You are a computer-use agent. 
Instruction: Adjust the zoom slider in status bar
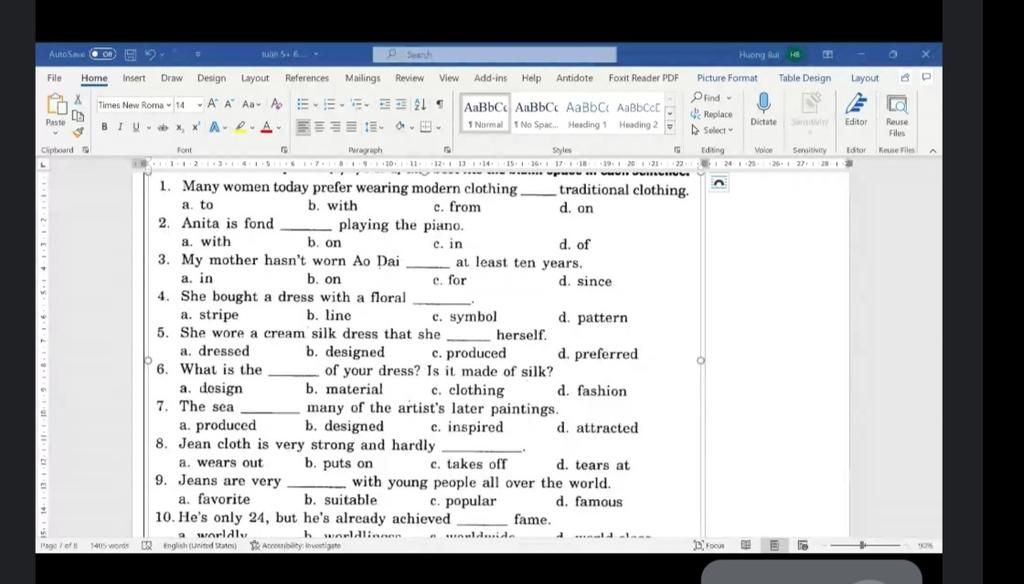tap(863, 545)
